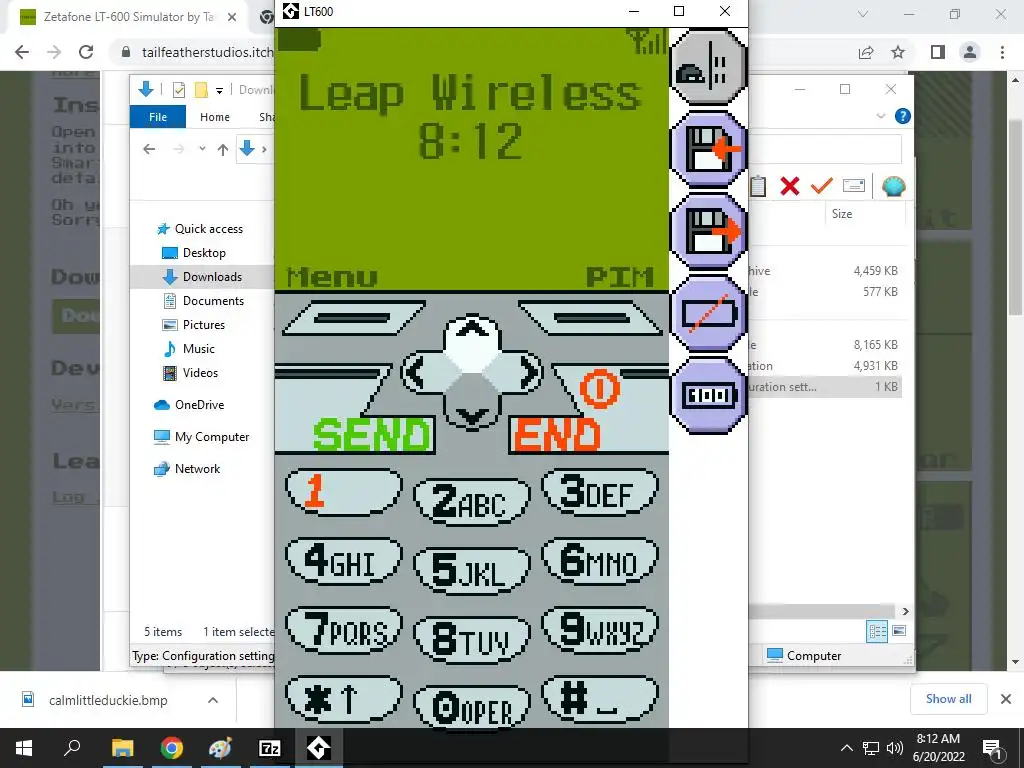Screen dimensions: 1024x768
Task: Tap the 2 ABC key on the keypad
Action: tap(472, 502)
